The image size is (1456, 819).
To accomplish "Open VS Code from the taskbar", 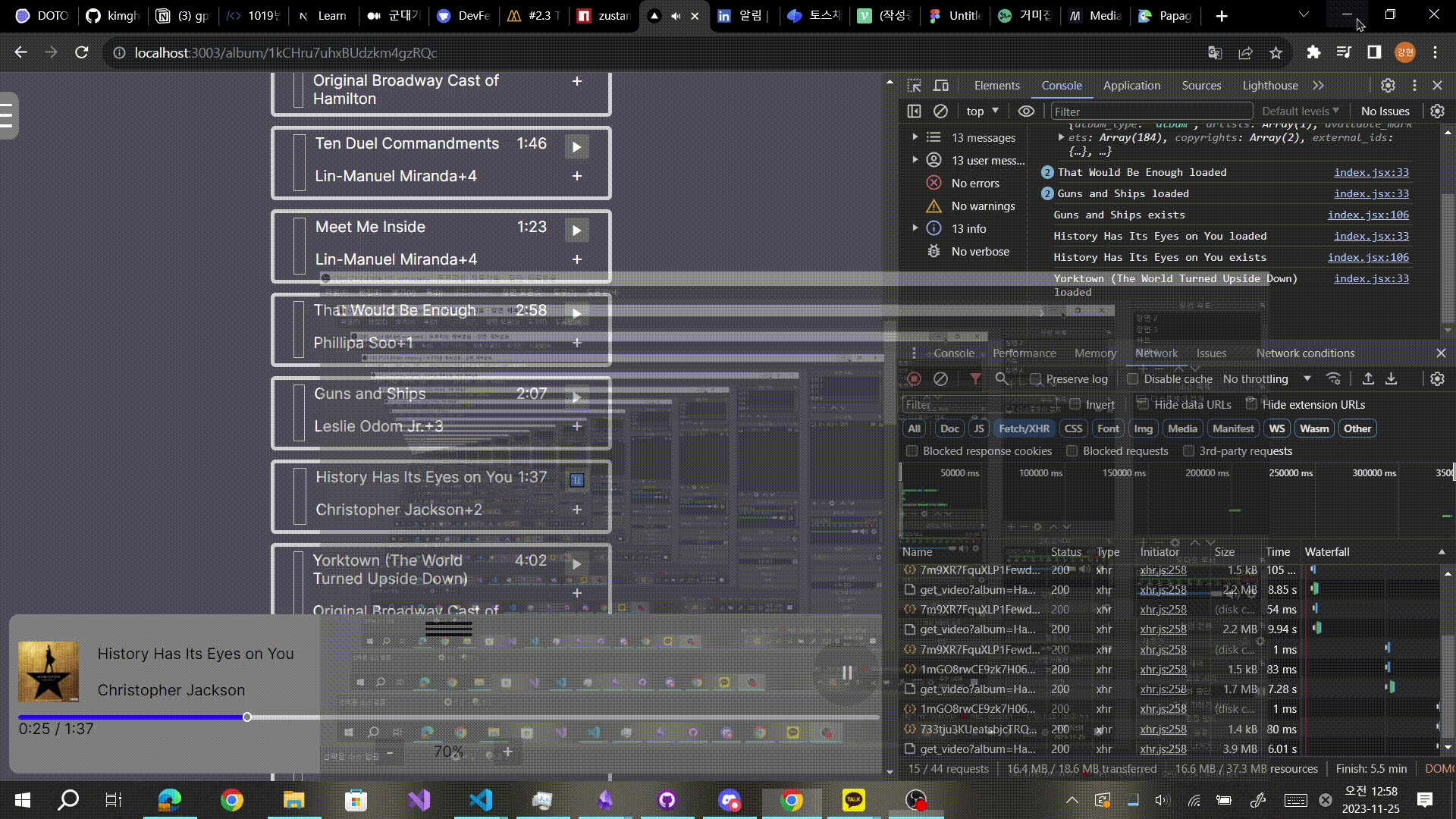I will click(x=481, y=799).
